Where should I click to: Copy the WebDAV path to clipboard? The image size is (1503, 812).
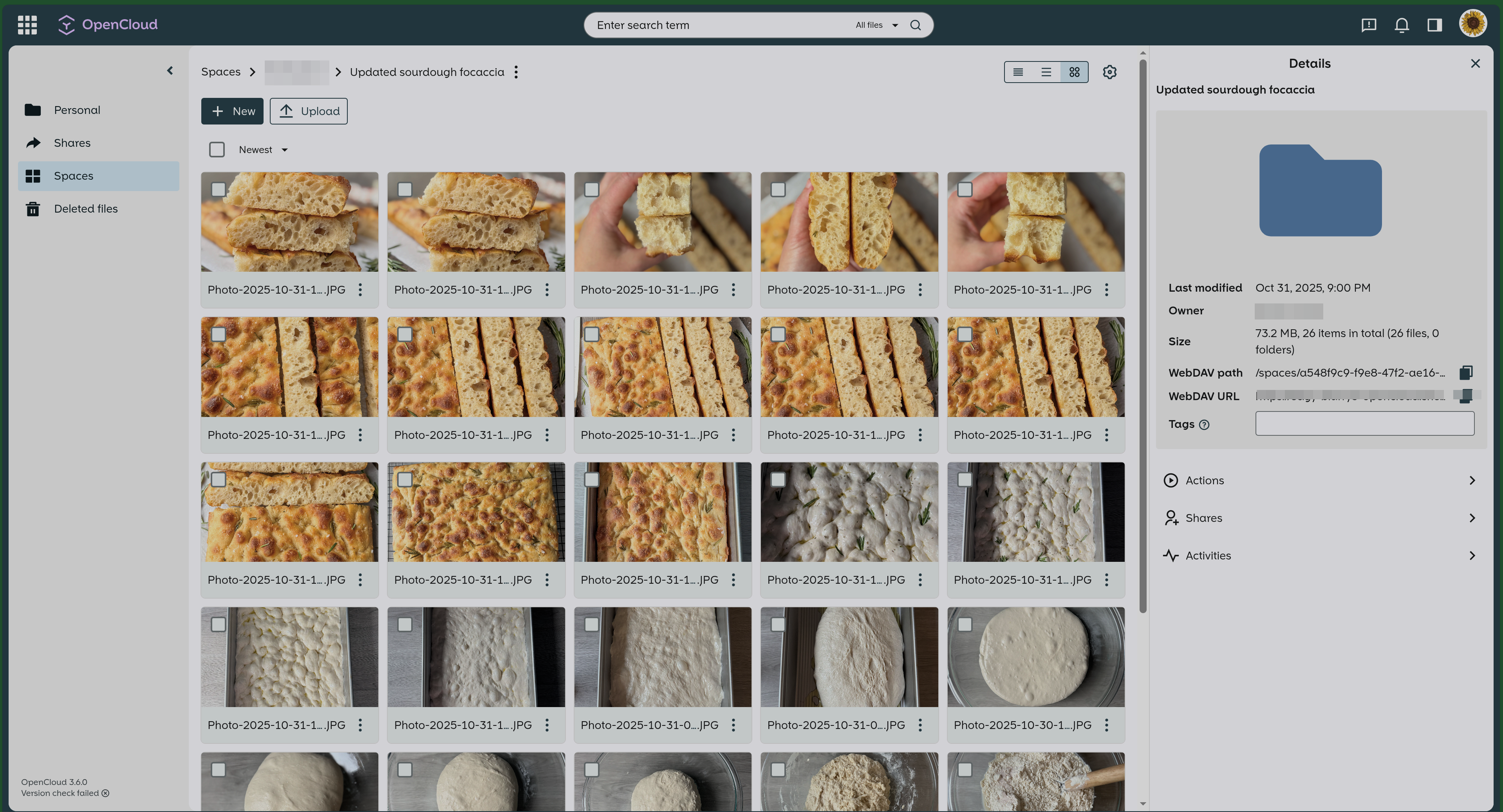click(x=1466, y=372)
